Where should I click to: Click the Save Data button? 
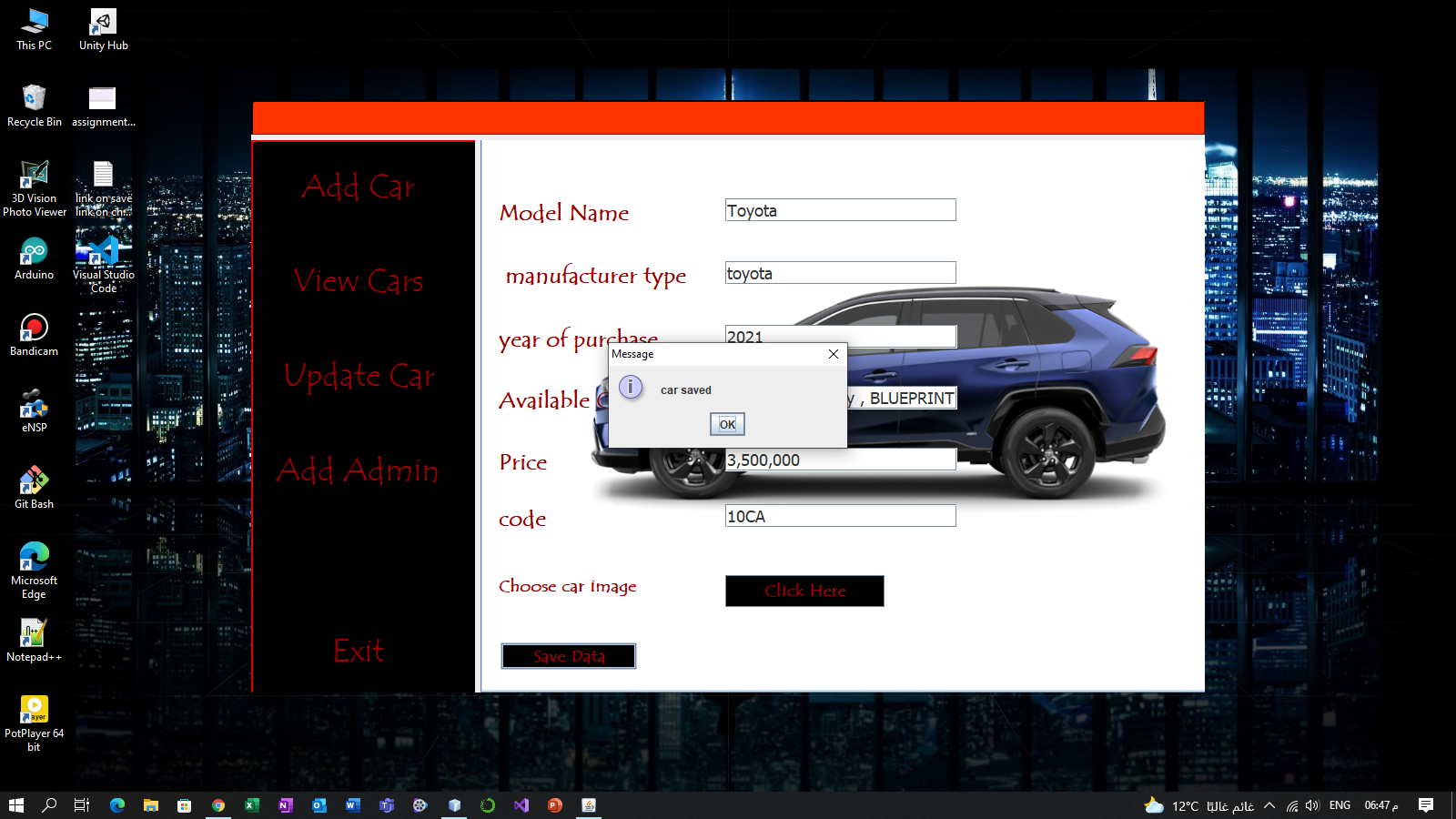(x=569, y=656)
